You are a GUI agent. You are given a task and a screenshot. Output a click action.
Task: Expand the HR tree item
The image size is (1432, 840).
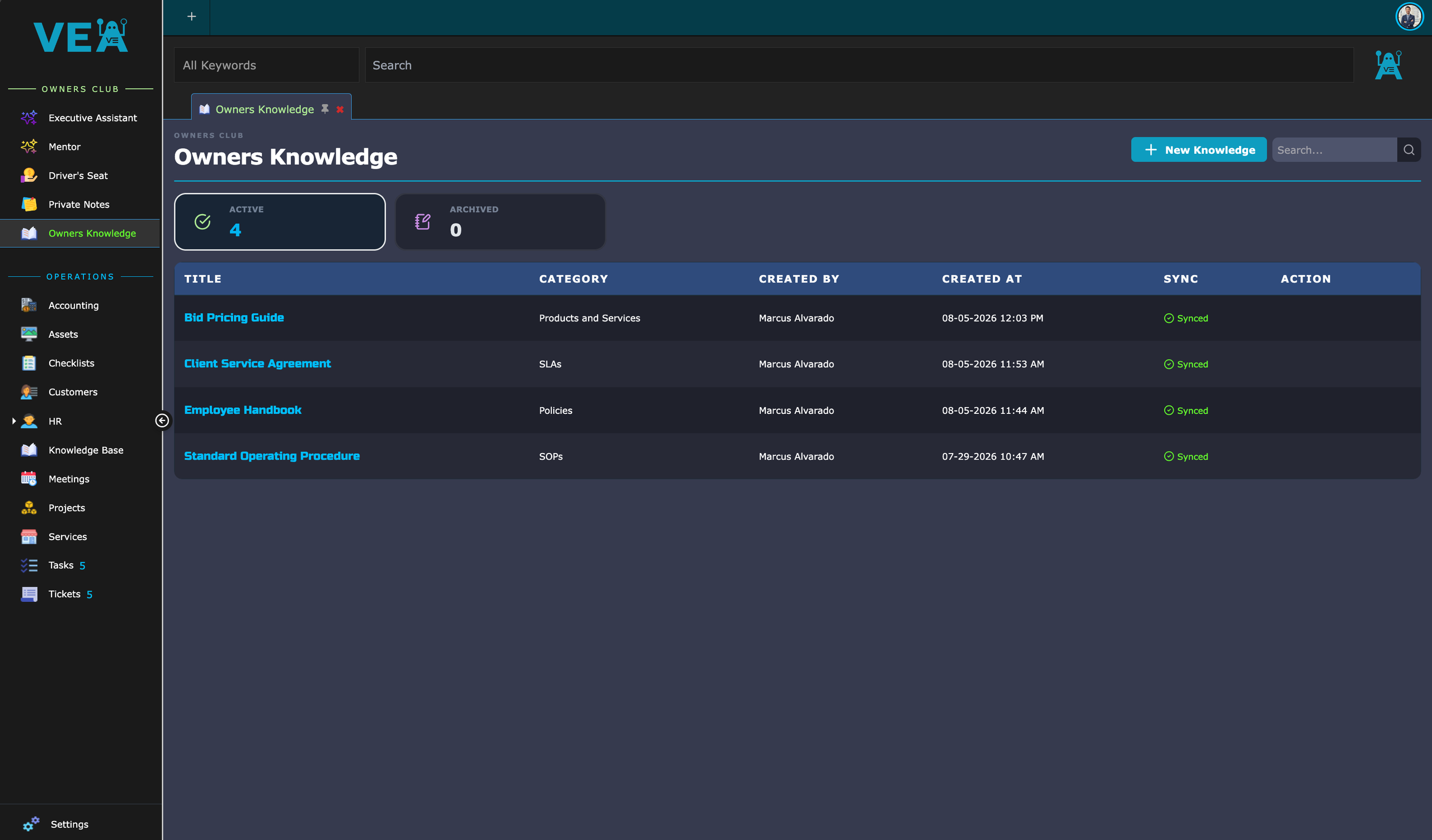coord(13,421)
